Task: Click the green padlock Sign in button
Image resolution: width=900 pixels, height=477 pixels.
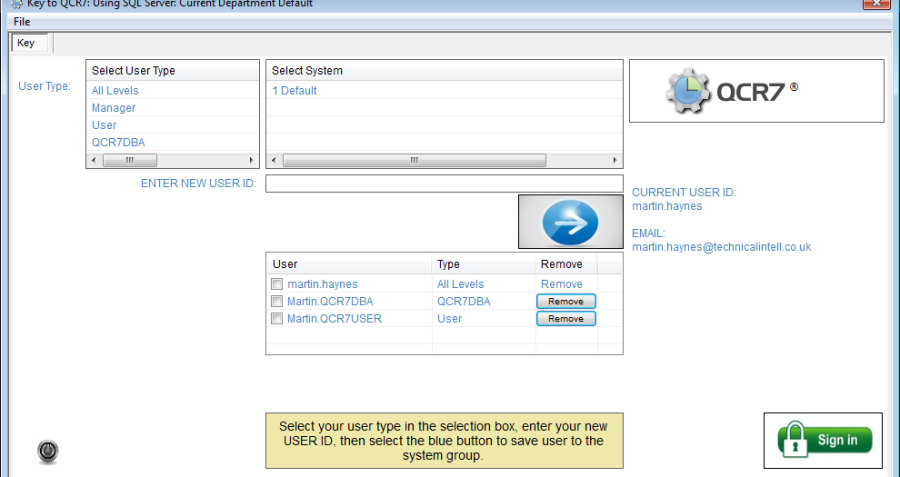Action: click(x=824, y=440)
